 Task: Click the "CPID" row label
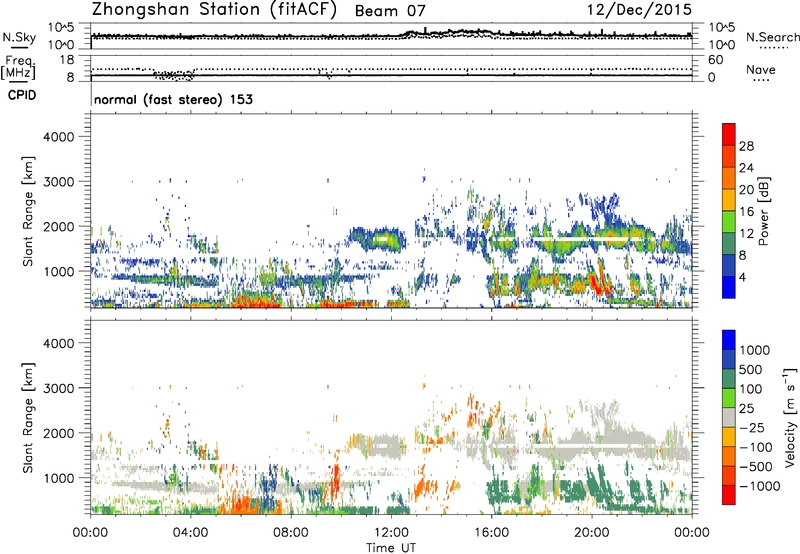point(22,95)
